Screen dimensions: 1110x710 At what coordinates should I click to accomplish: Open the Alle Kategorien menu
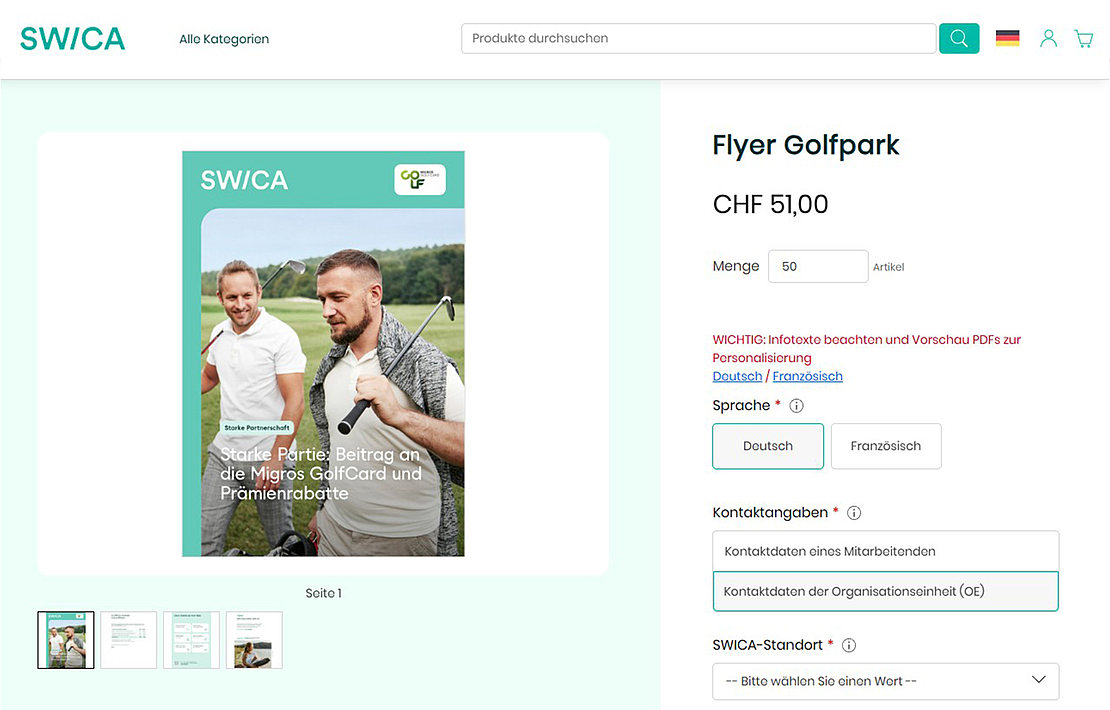(x=224, y=39)
